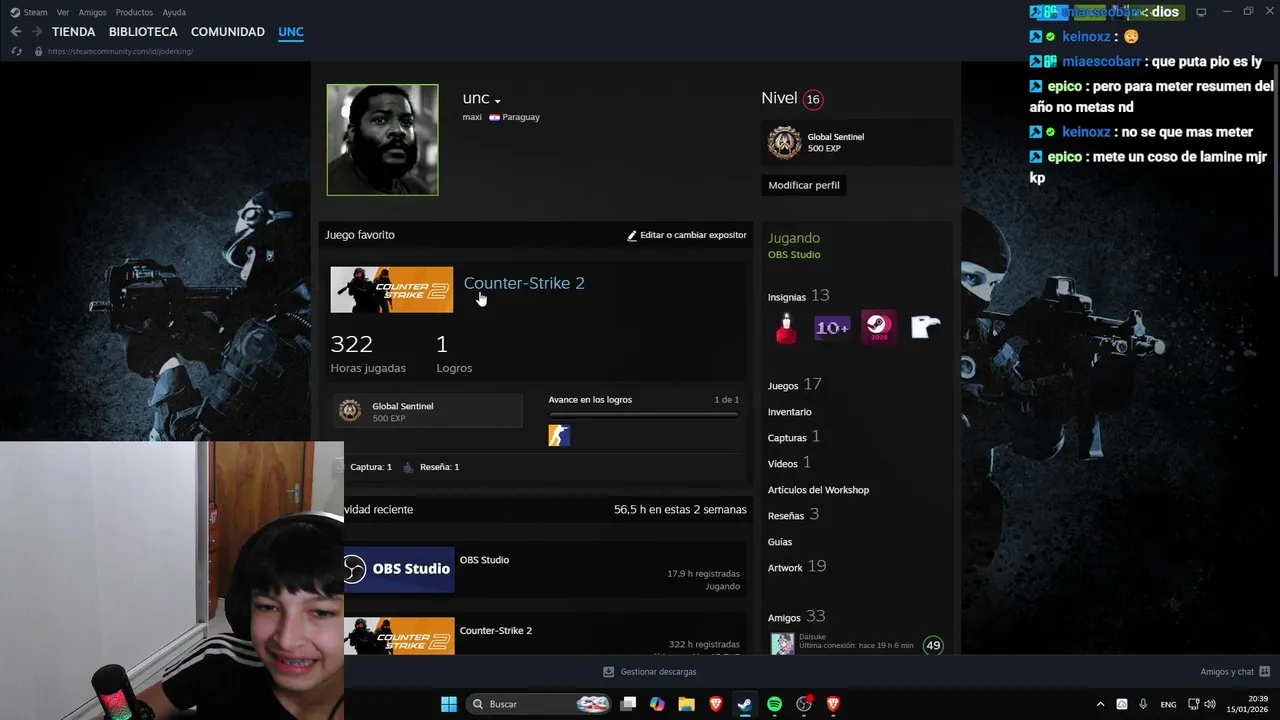
Task: Click the white eagle badge icon
Action: [x=925, y=327]
